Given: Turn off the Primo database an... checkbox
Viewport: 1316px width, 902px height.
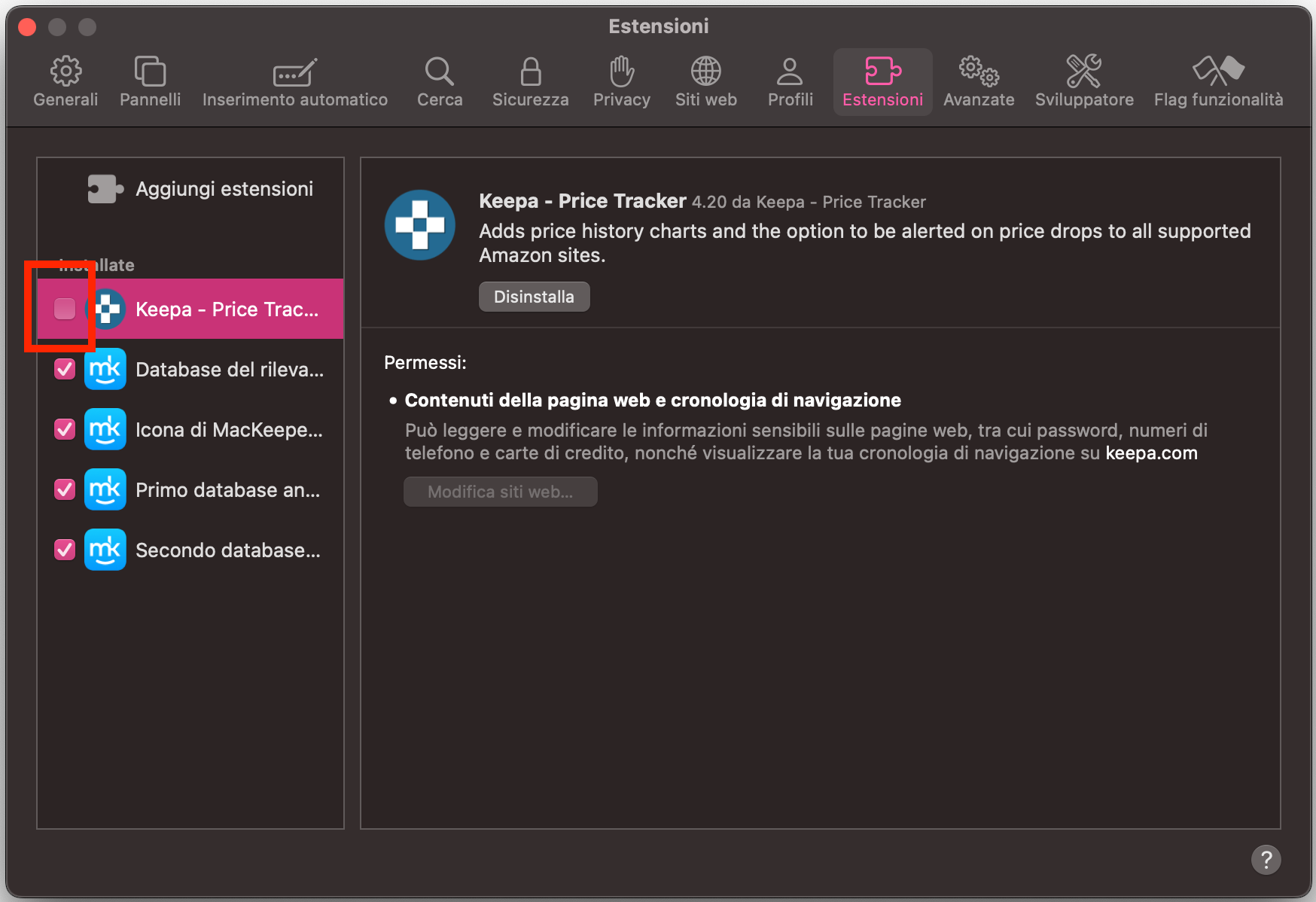Looking at the screenshot, I should pyautogui.click(x=65, y=489).
